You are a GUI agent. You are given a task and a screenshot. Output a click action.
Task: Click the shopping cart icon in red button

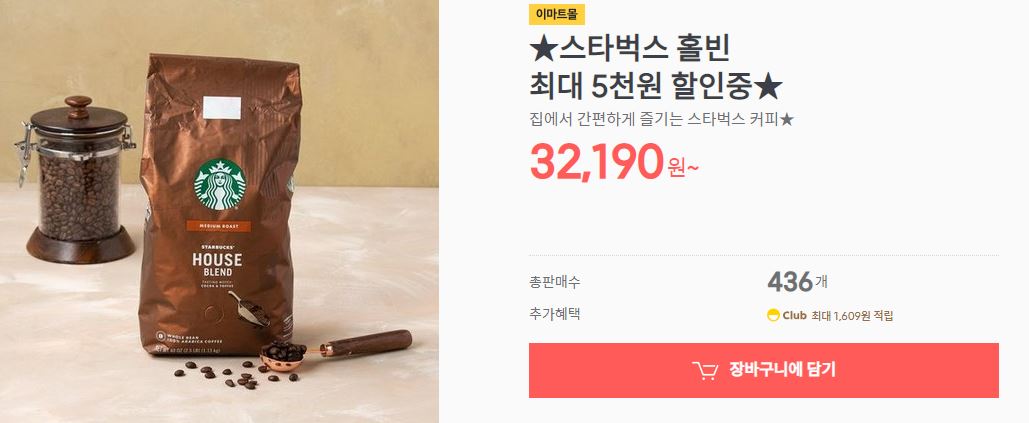[705, 371]
